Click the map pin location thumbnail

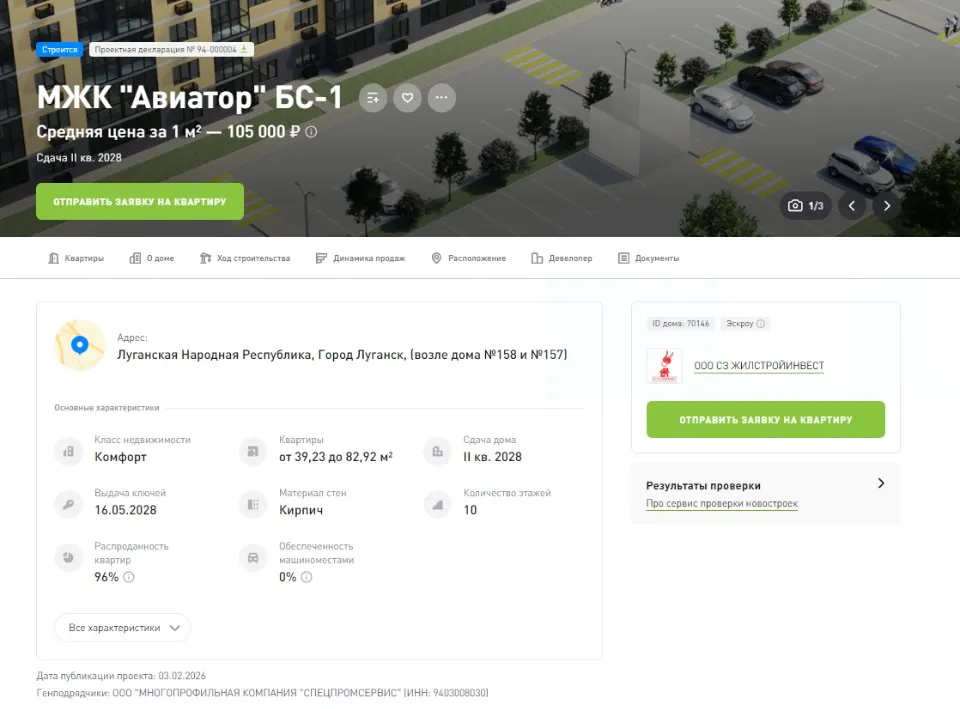80,345
